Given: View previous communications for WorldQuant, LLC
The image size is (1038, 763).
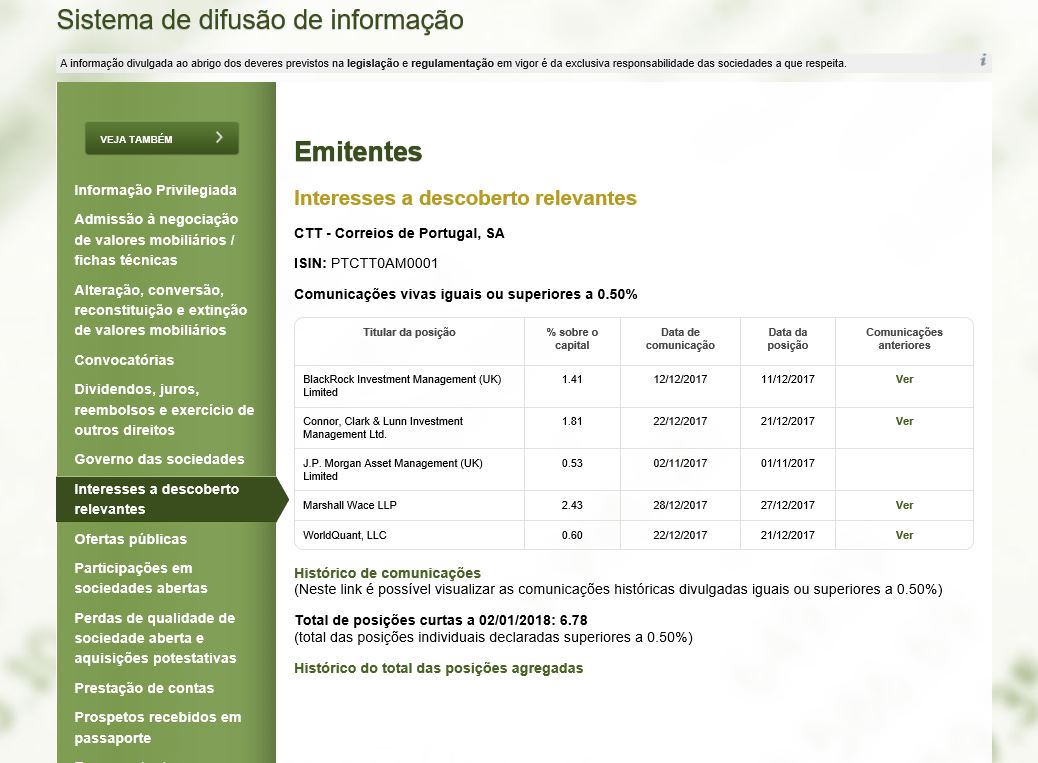Looking at the screenshot, I should pyautogui.click(x=904, y=535).
